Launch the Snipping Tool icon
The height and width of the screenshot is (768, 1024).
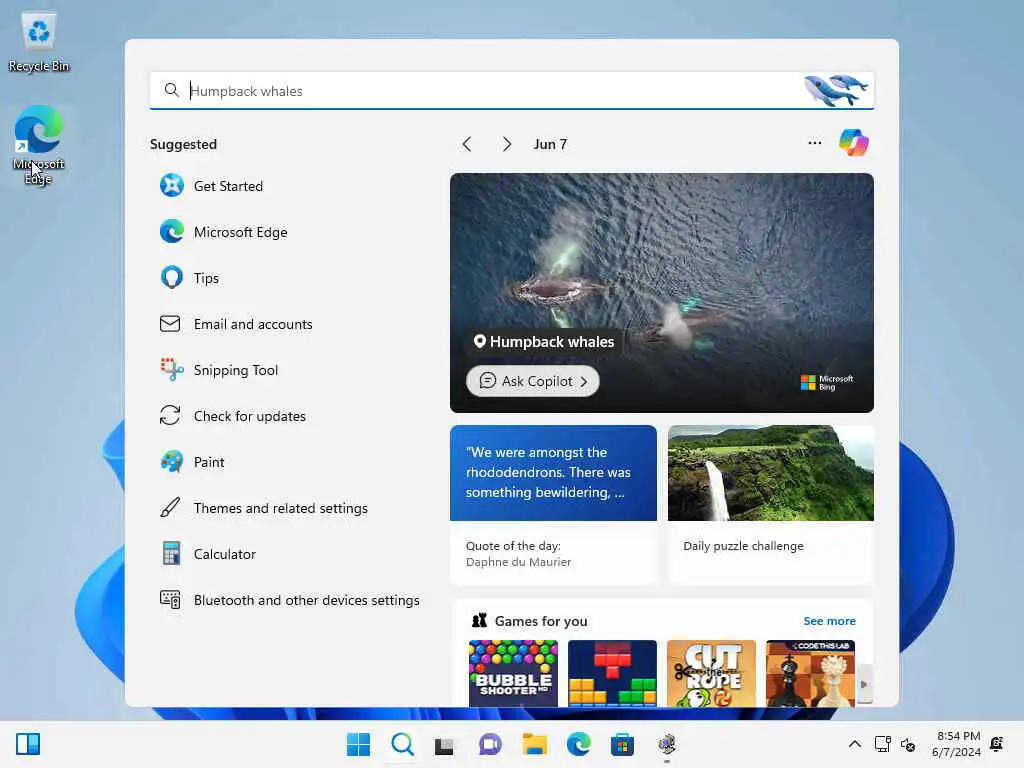172,370
